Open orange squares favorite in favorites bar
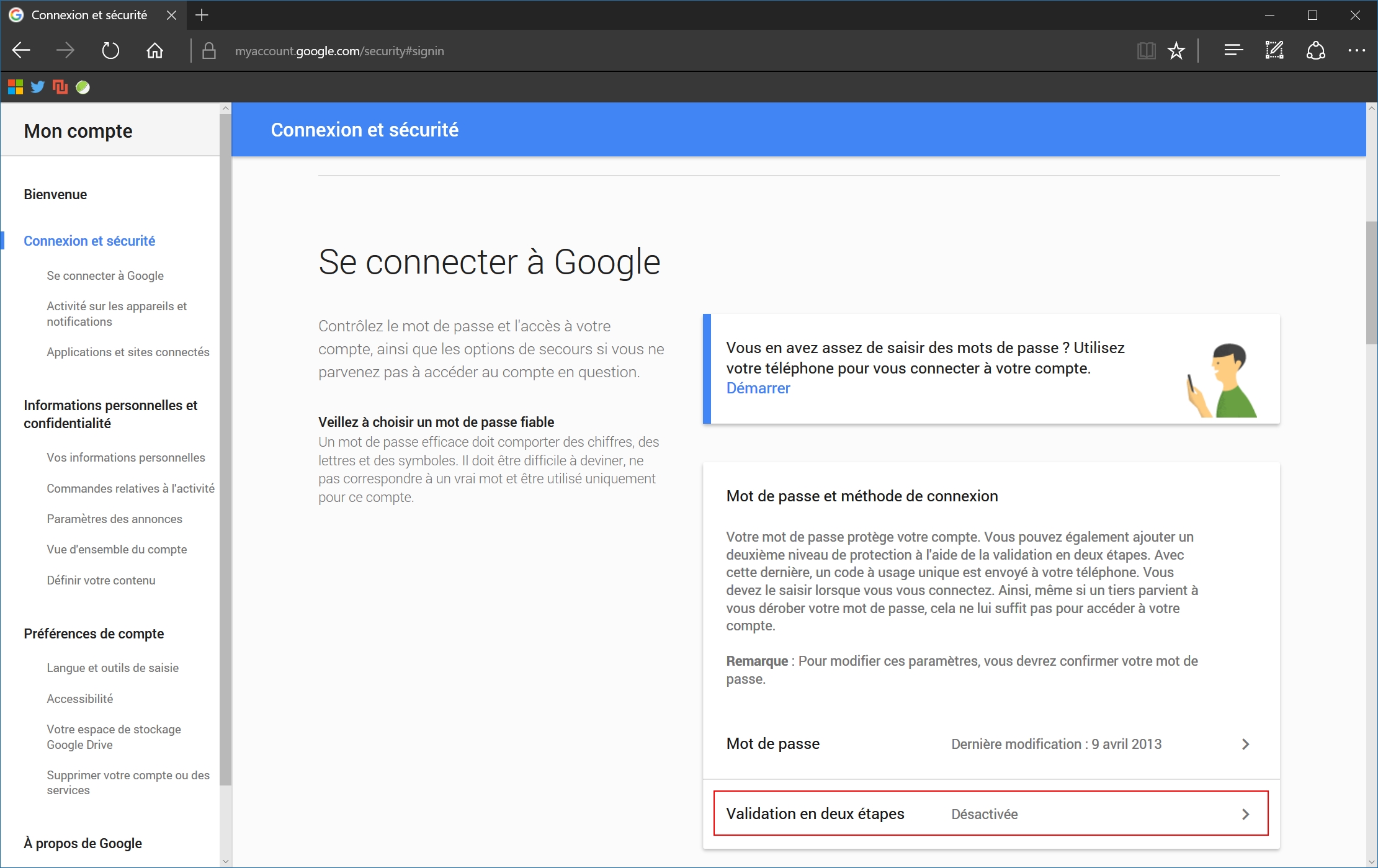The width and height of the screenshot is (1378, 868). pos(60,87)
